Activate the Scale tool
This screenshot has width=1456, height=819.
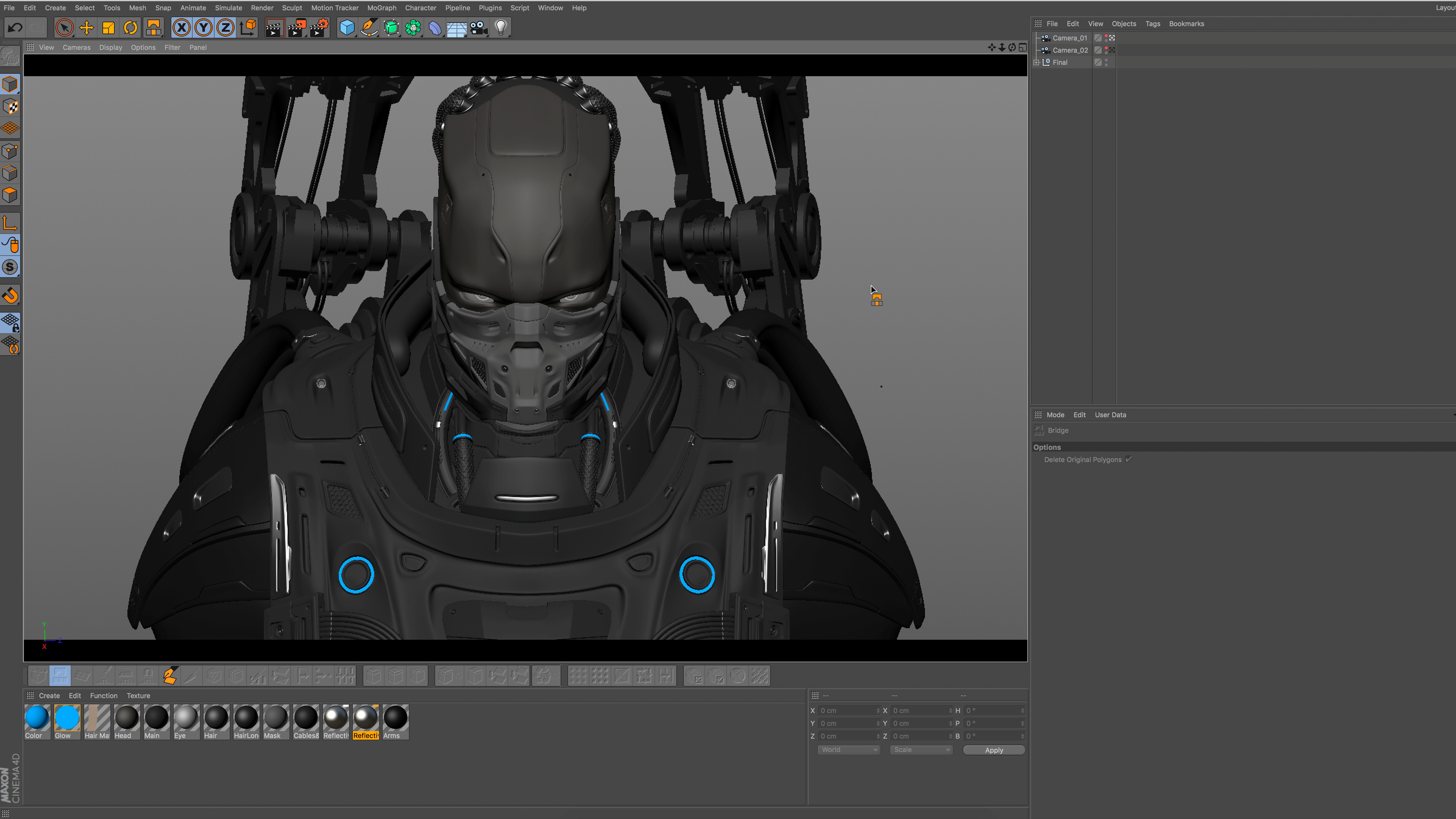coord(109,27)
